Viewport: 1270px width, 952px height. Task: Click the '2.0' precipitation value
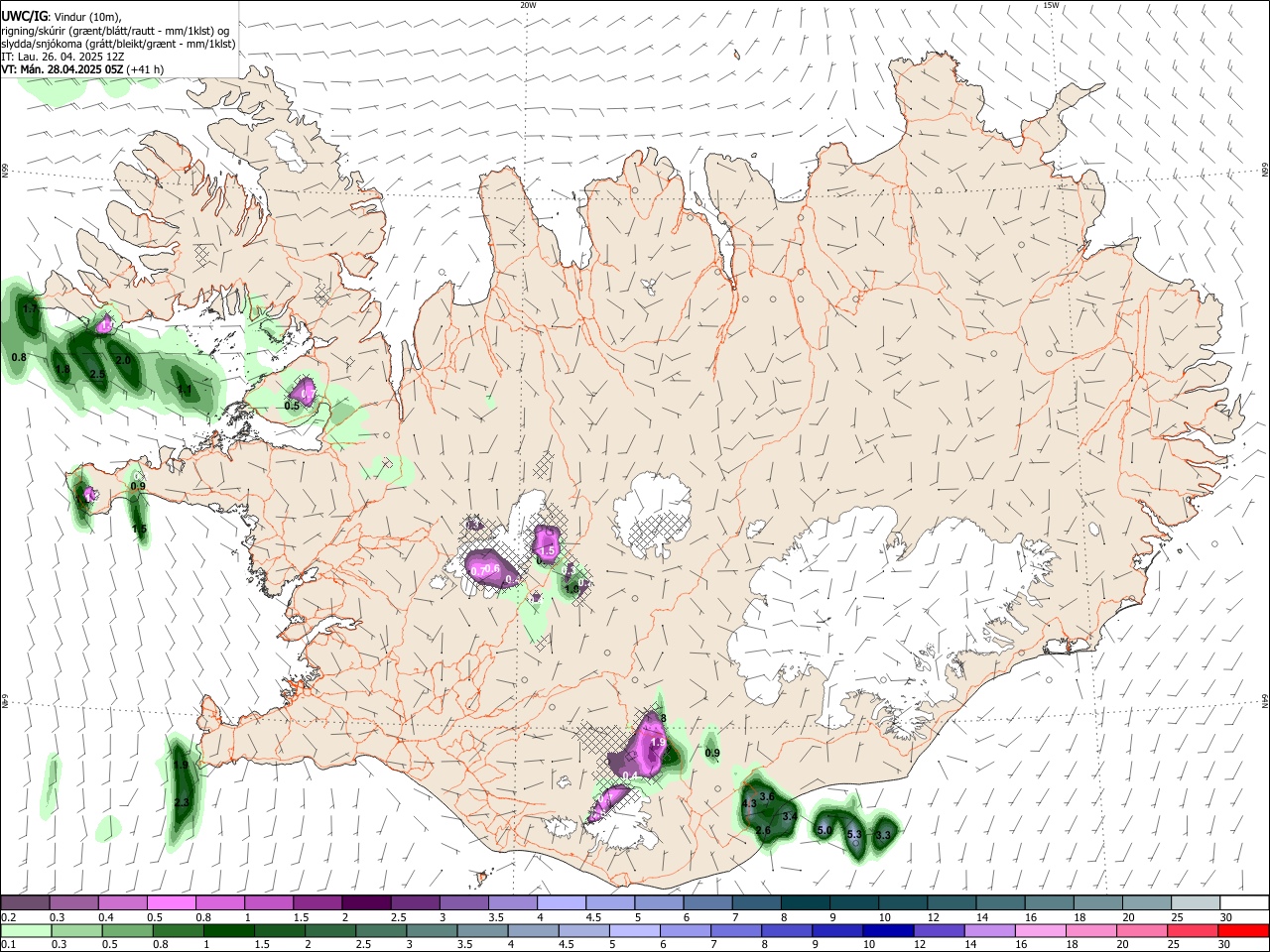tap(123, 360)
